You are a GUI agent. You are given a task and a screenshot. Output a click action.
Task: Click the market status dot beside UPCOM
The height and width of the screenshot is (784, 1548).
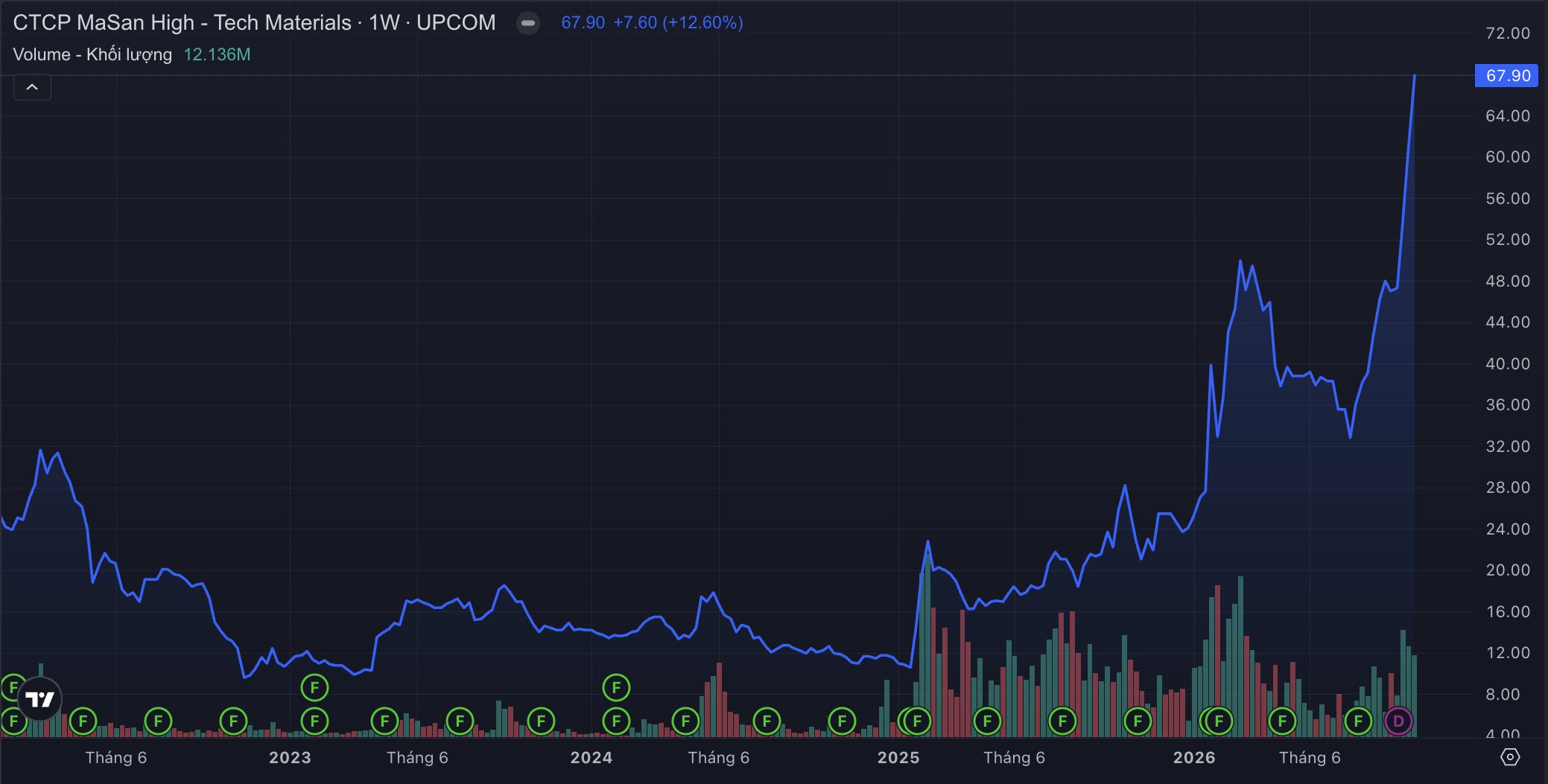coord(528,23)
